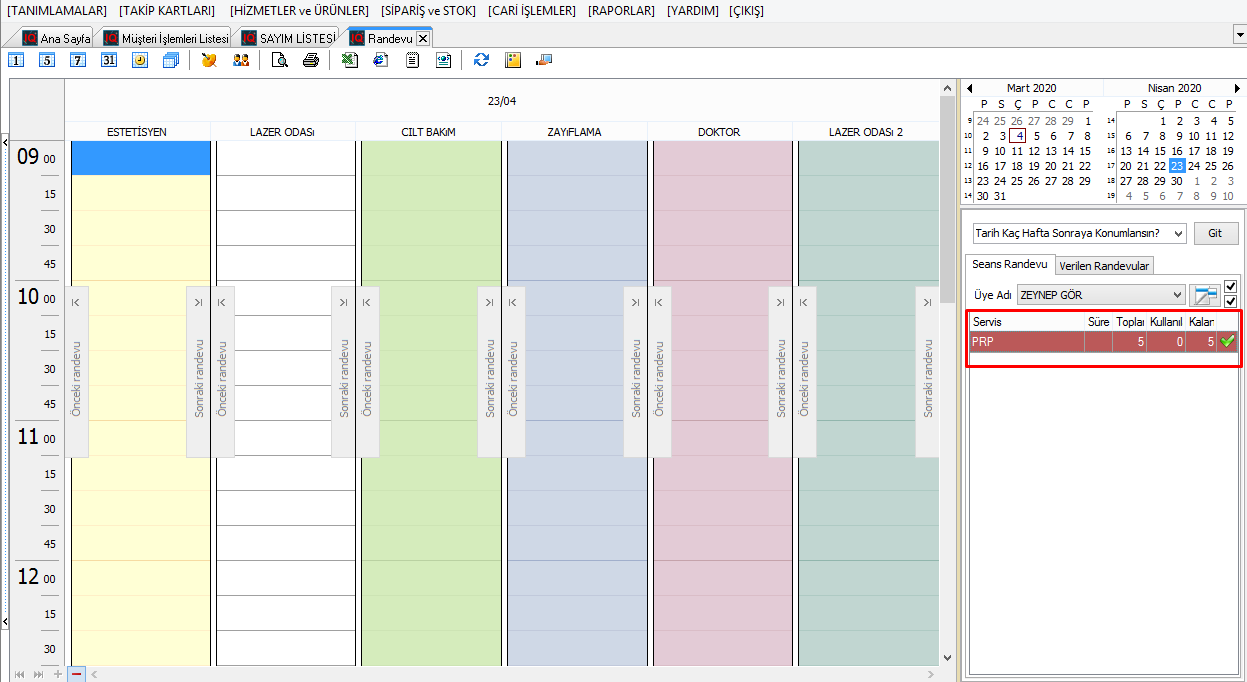Viewport: 1247px width, 682px height.
Task: Click the two-people customers toolbar icon
Action: pos(241,60)
